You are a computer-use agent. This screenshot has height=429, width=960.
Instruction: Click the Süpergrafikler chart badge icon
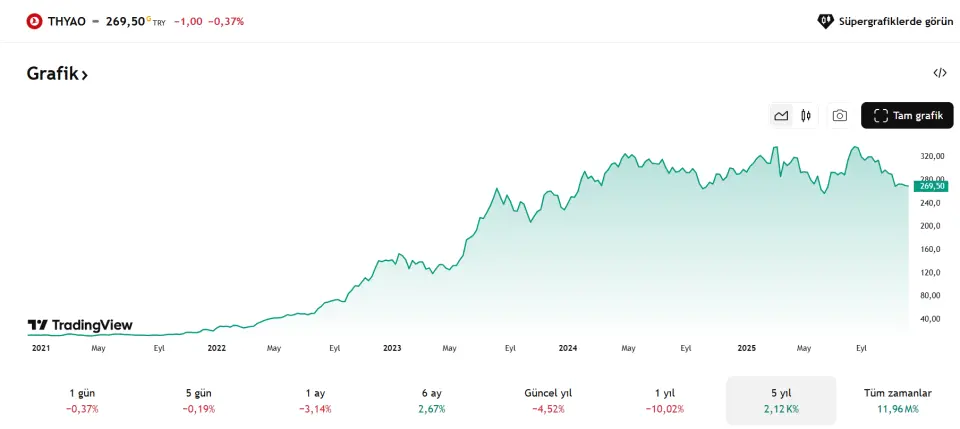pos(825,21)
